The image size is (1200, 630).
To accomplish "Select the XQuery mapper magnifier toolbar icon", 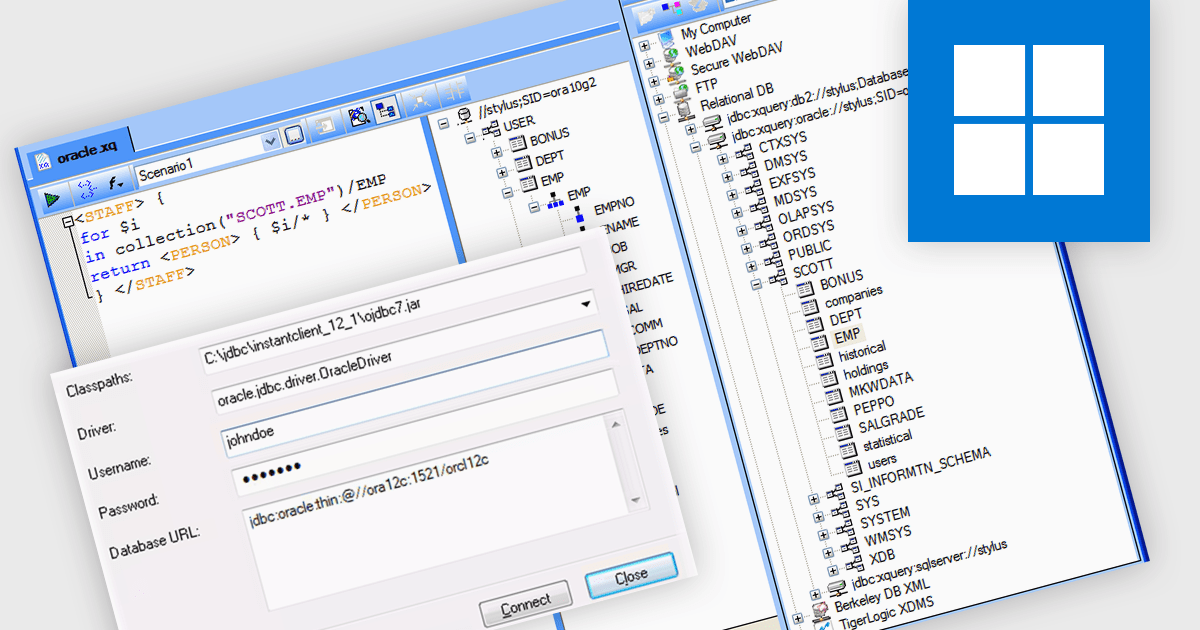I will [358, 115].
